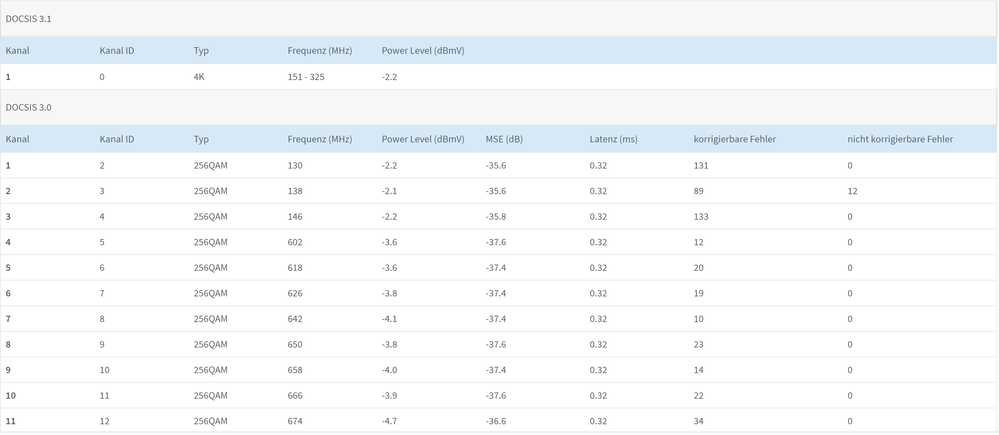The width and height of the screenshot is (999, 435).
Task: Click the uncorrectable error value 12
Action: pyautogui.click(x=852, y=190)
